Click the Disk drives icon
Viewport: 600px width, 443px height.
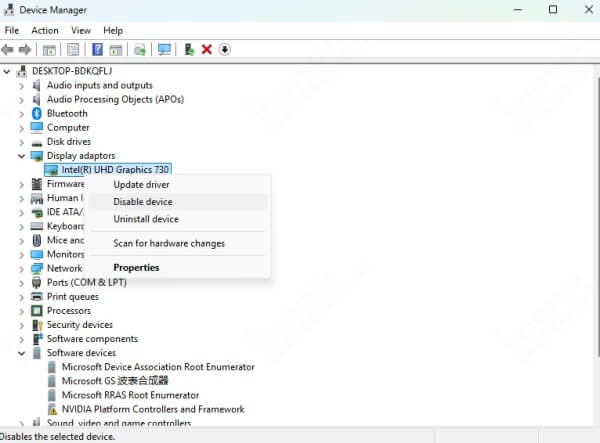[37, 143]
